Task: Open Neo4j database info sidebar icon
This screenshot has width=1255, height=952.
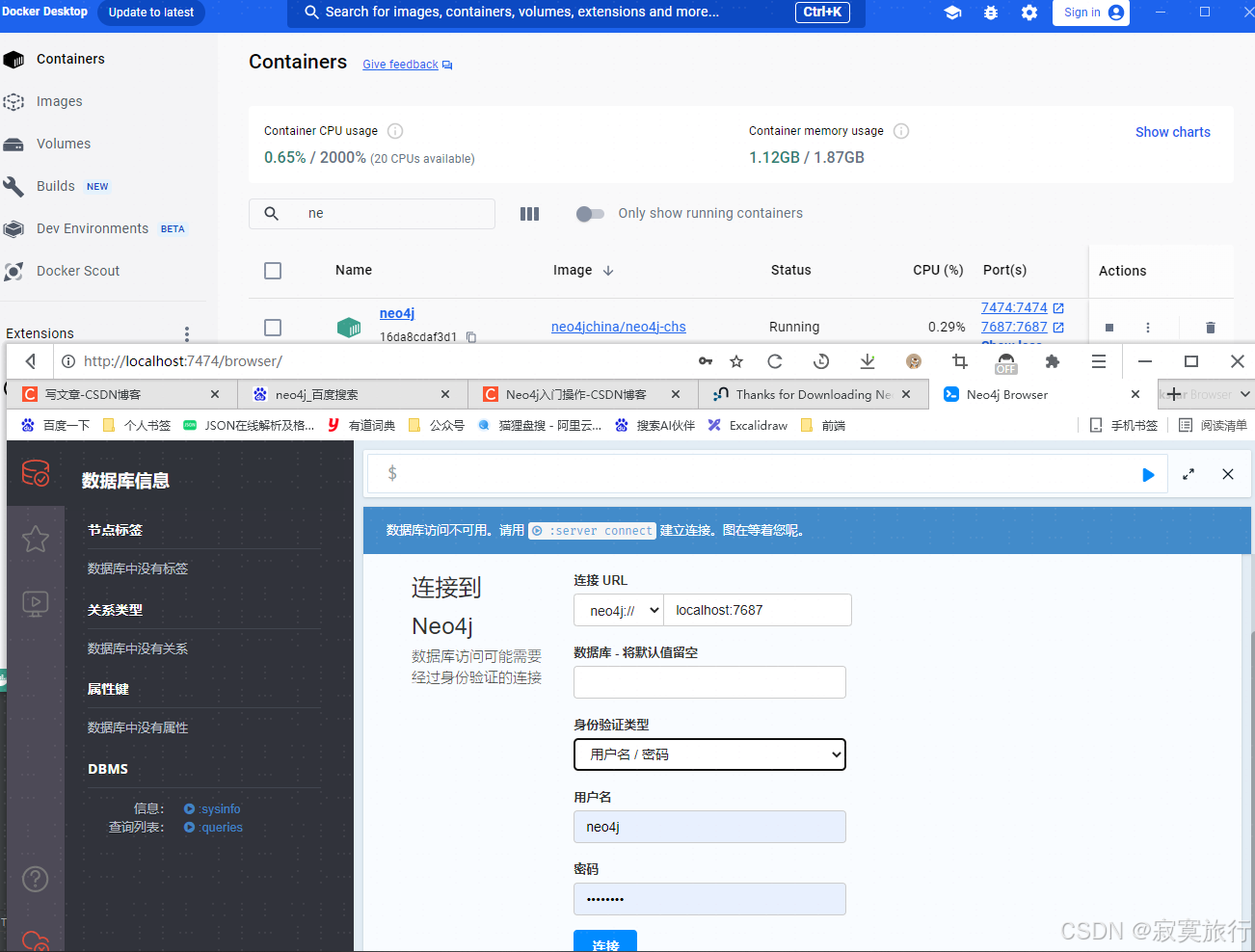Action: click(36, 473)
